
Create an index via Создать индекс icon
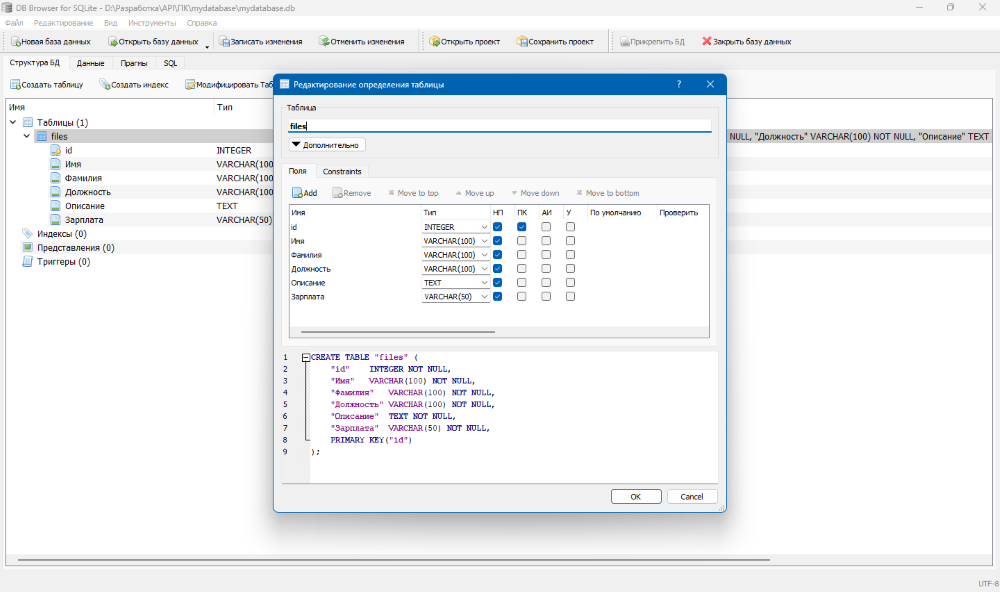pyautogui.click(x=134, y=84)
